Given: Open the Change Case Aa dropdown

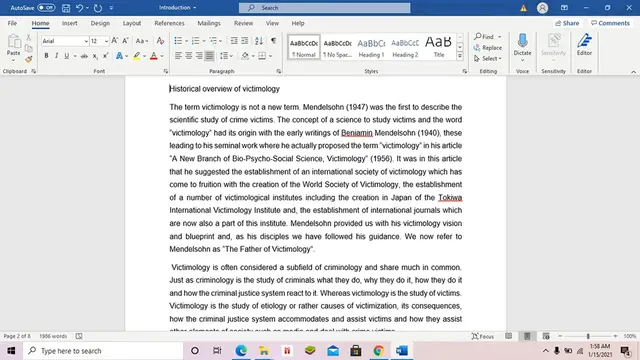Looking at the screenshot, I should pyautogui.click(x=142, y=40).
